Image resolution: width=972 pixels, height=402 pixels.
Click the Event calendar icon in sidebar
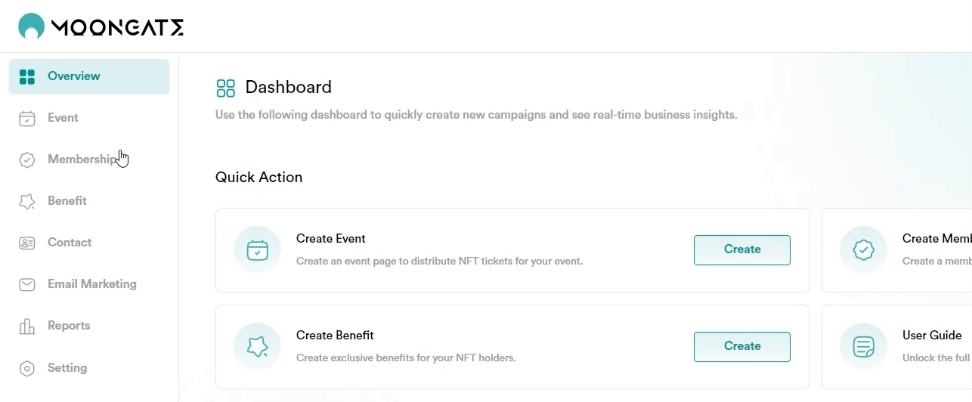[27, 119]
